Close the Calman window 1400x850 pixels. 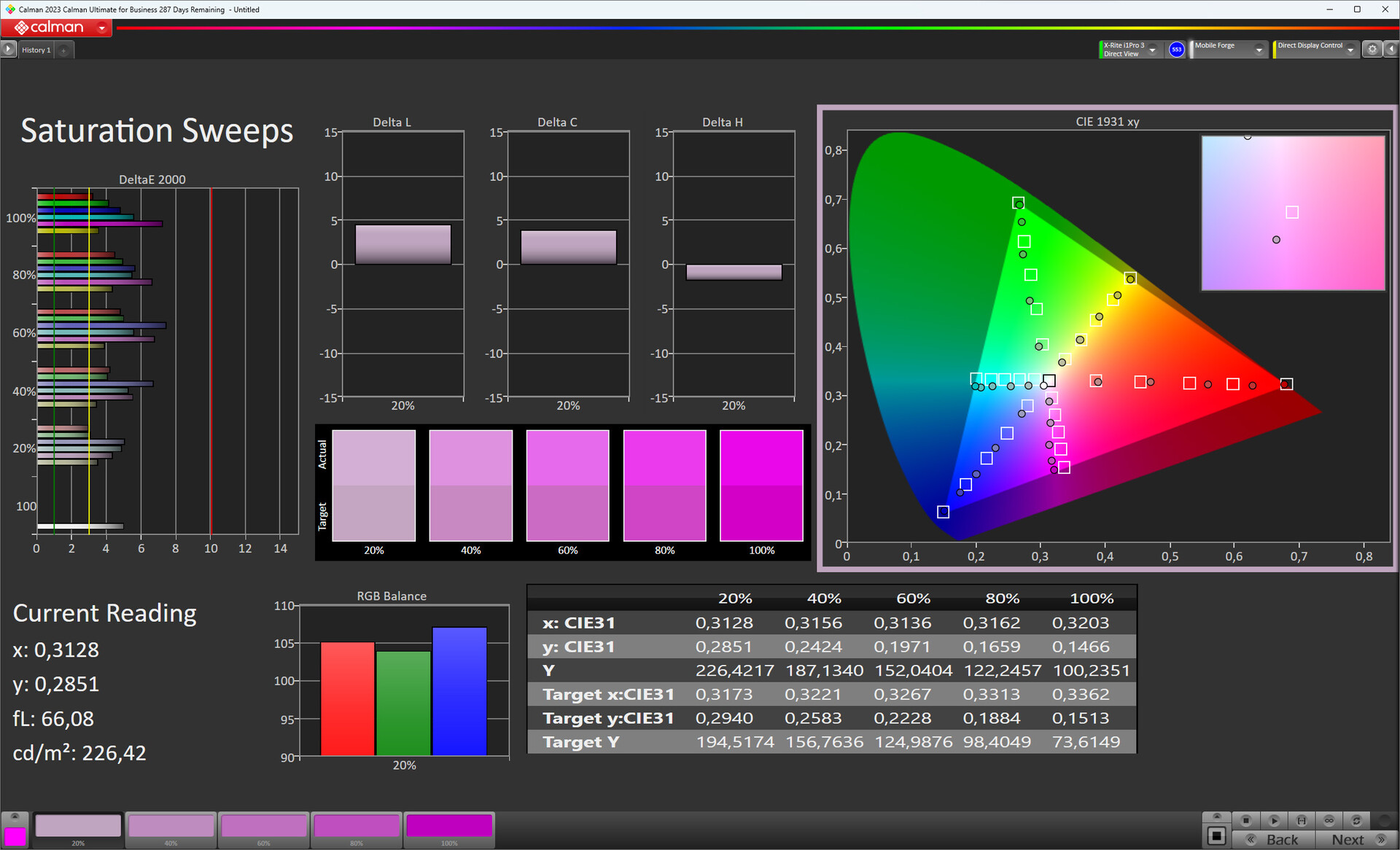click(1385, 9)
